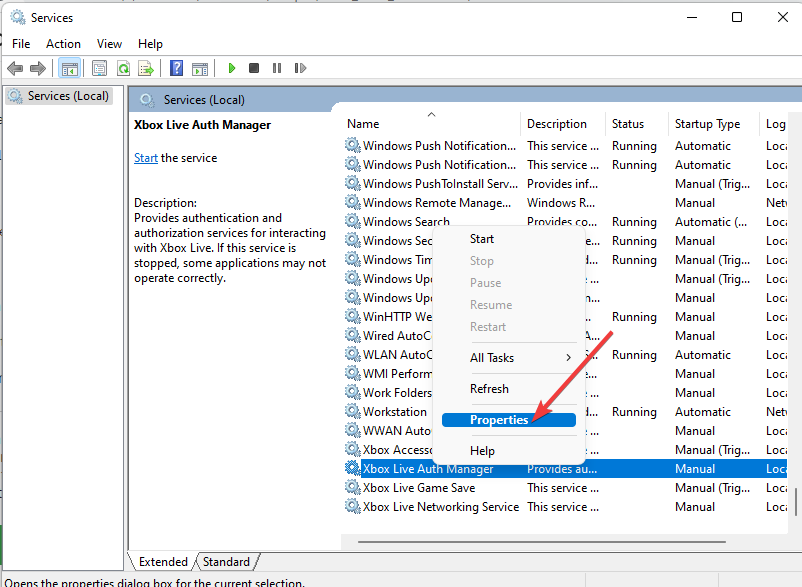Click the Stop Service square toolbar icon
This screenshot has width=802, height=587.
pos(254,68)
